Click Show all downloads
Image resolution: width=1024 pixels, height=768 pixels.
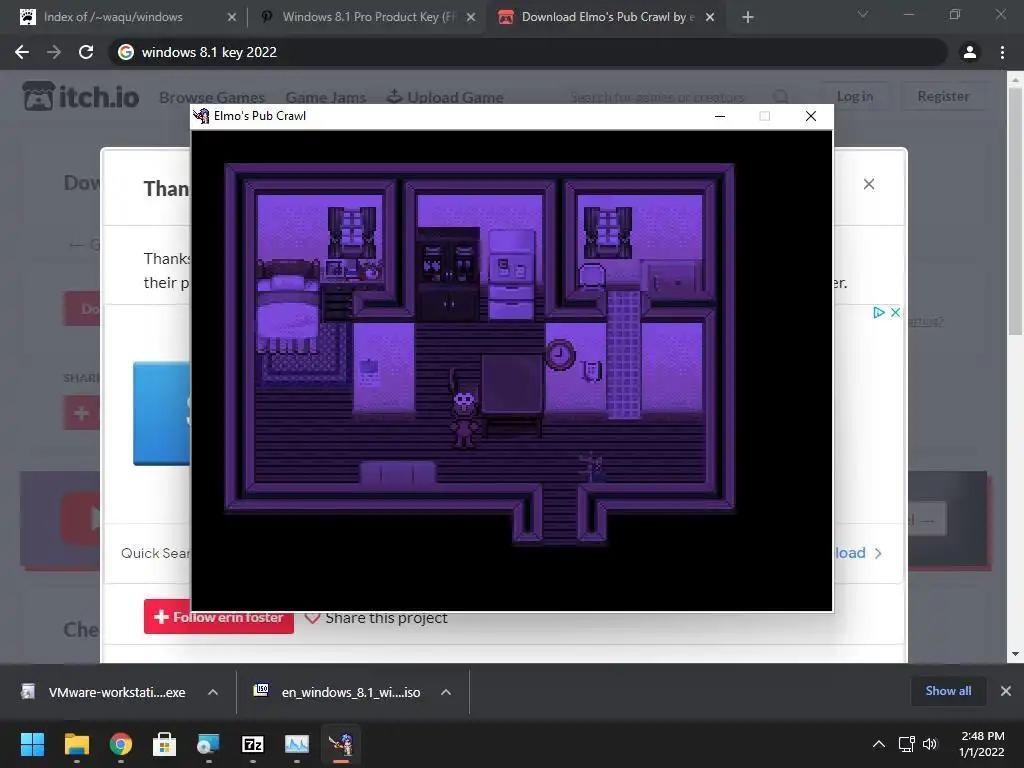point(948,691)
